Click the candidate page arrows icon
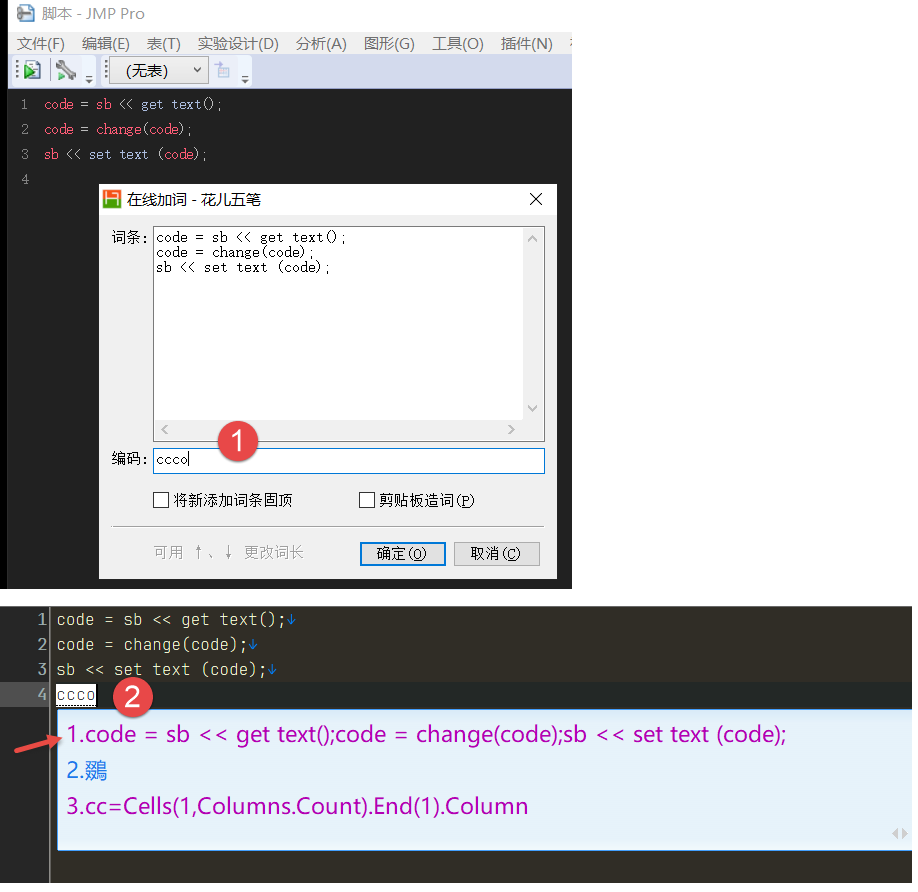The width and height of the screenshot is (918, 892). point(900,833)
